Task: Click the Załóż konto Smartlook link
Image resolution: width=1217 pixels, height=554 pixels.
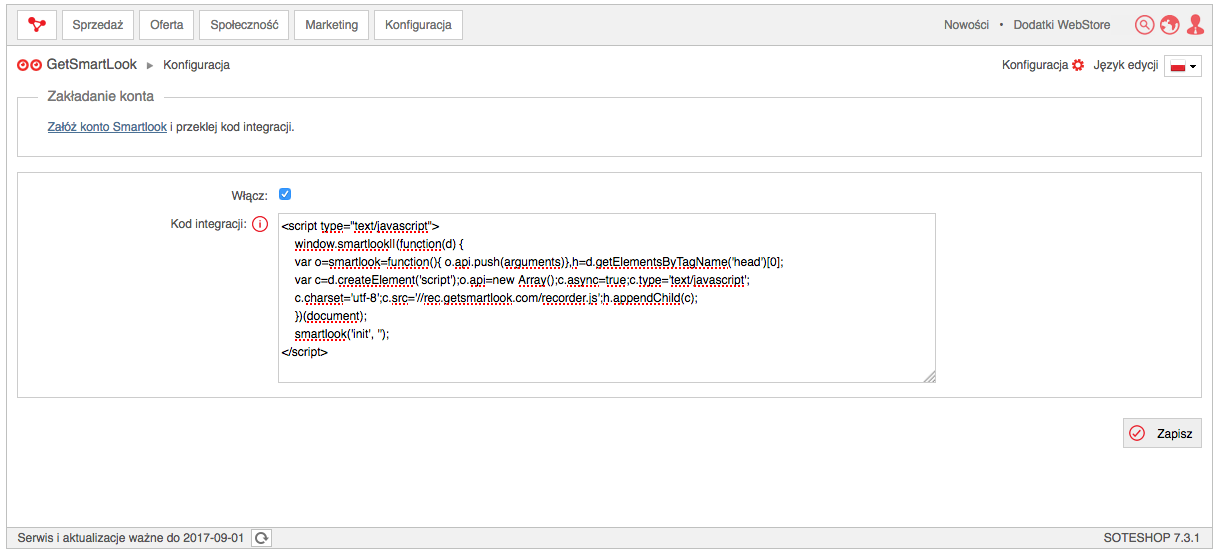Action: pos(107,127)
